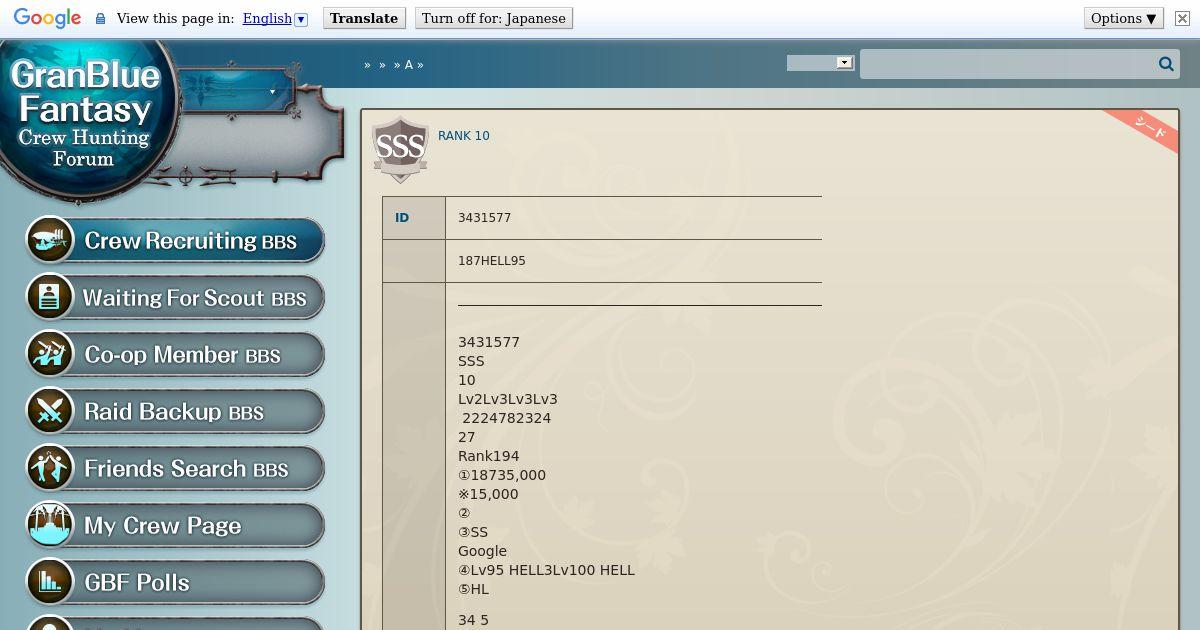
Task: Open the Options dropdown in translate bar
Action: click(1124, 18)
